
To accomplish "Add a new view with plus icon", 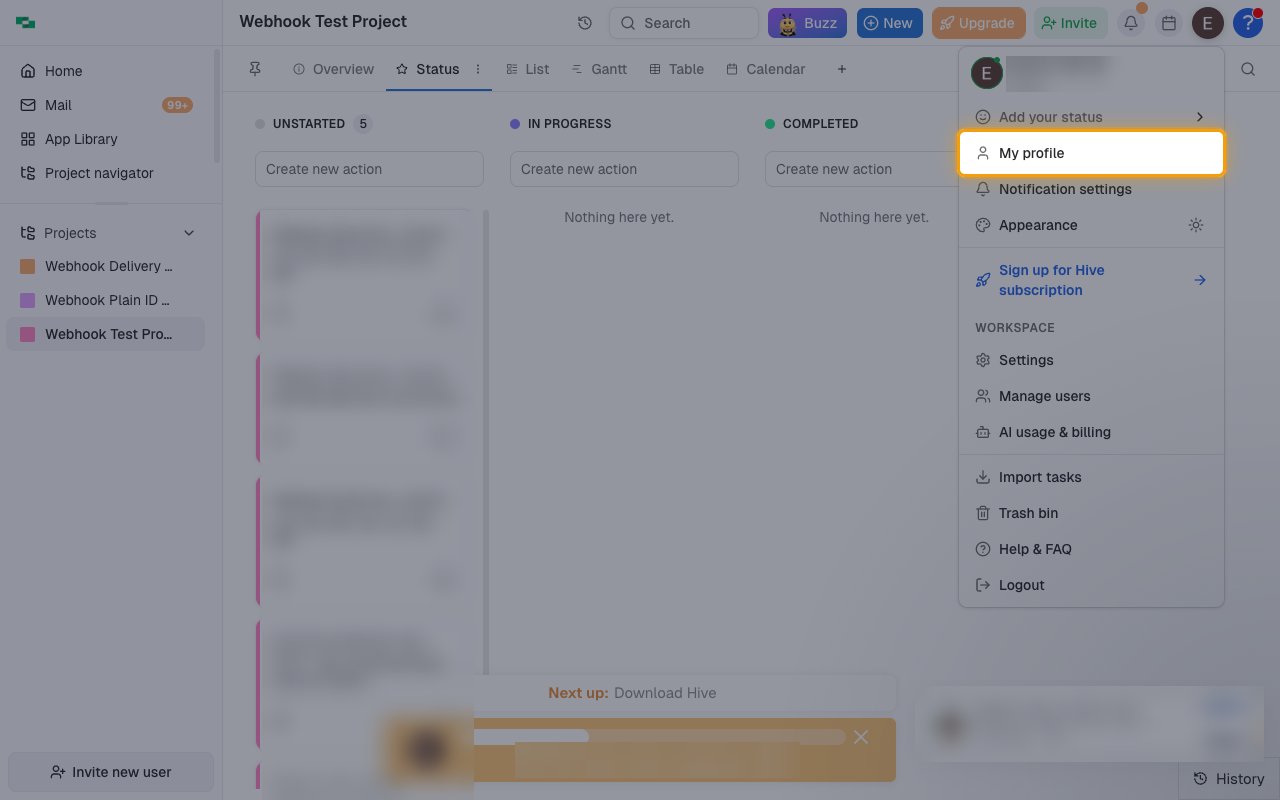I will coord(842,69).
